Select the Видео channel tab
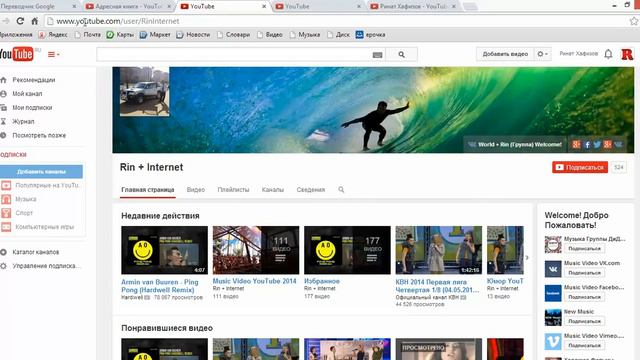 click(196, 190)
